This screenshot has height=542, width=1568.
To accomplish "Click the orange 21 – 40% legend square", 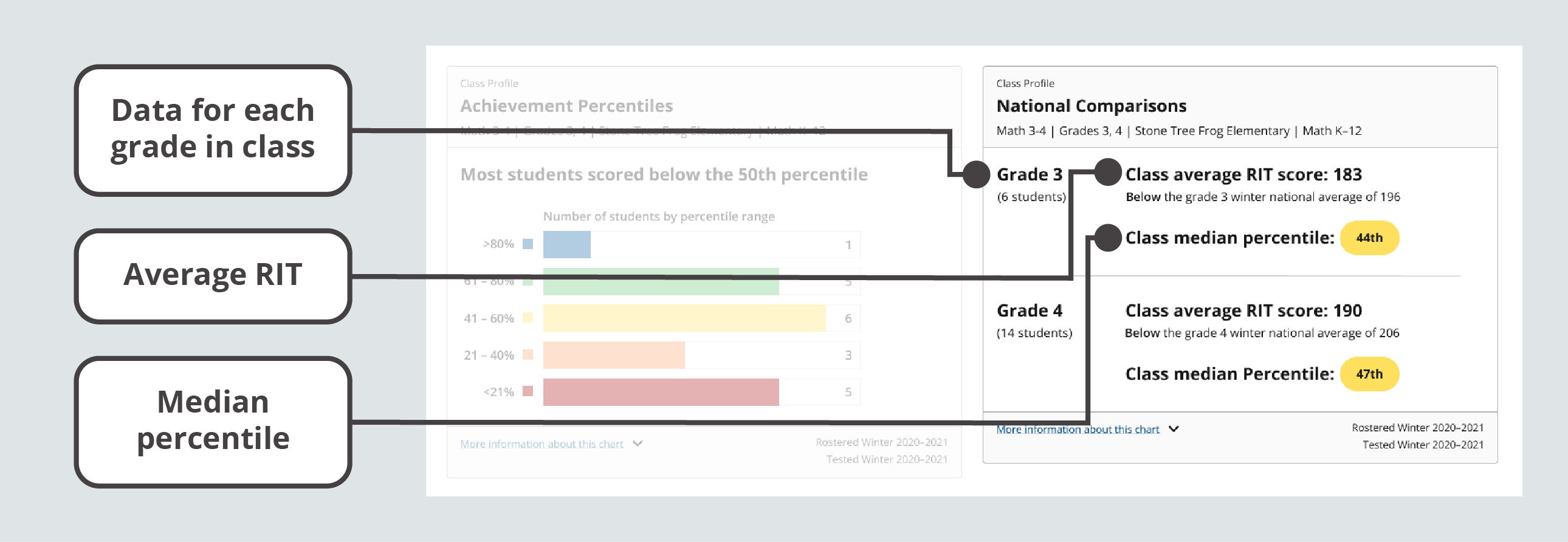I will tap(528, 355).
